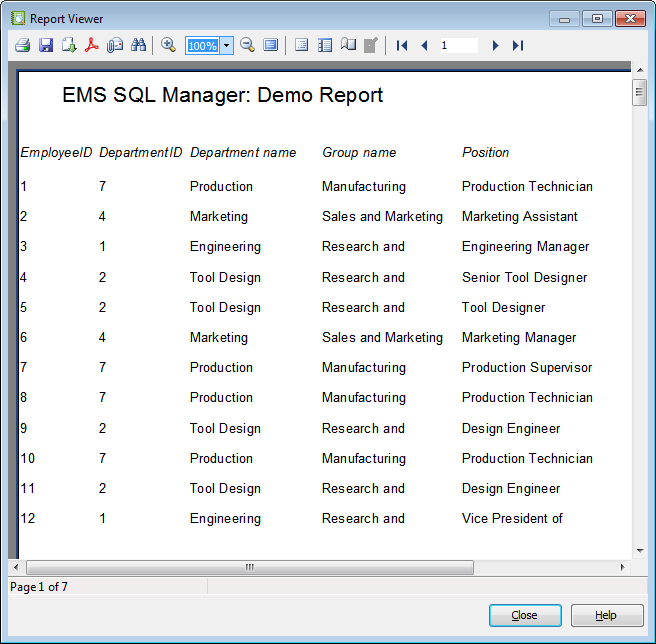The image size is (656, 644).
Task: Click 'Marketing Assistant' position cell
Action: point(519,216)
